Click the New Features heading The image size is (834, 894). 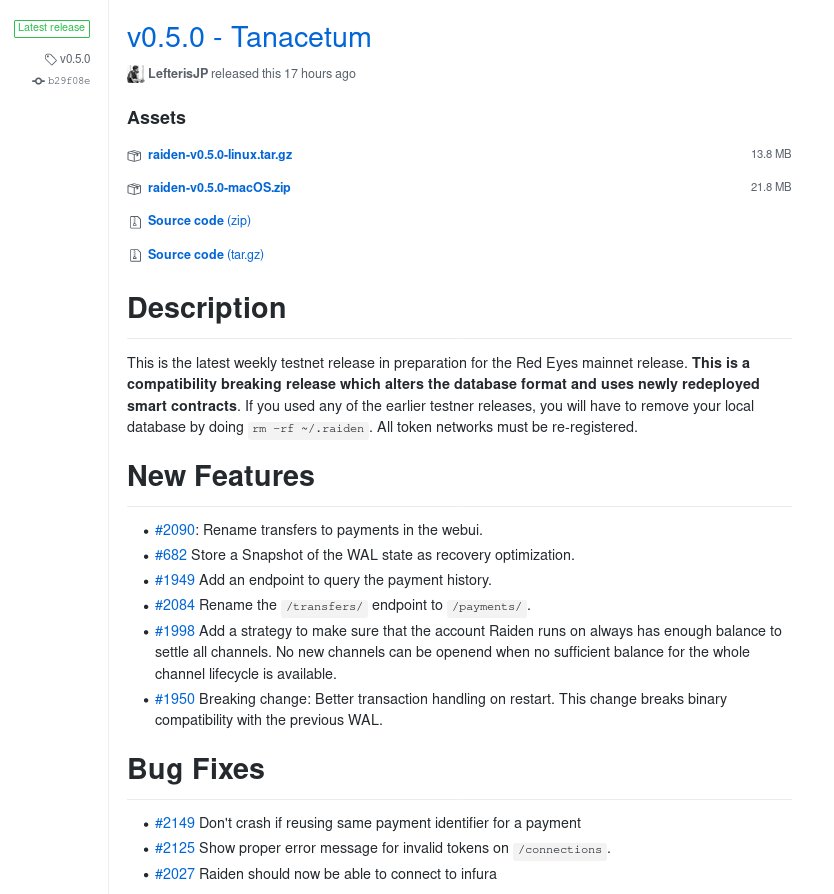coord(221,477)
